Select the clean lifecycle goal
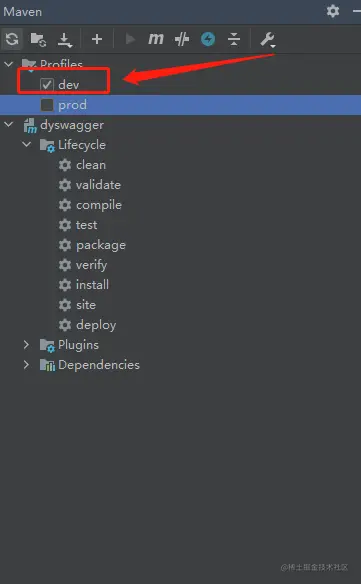This screenshot has width=361, height=584. 91,165
